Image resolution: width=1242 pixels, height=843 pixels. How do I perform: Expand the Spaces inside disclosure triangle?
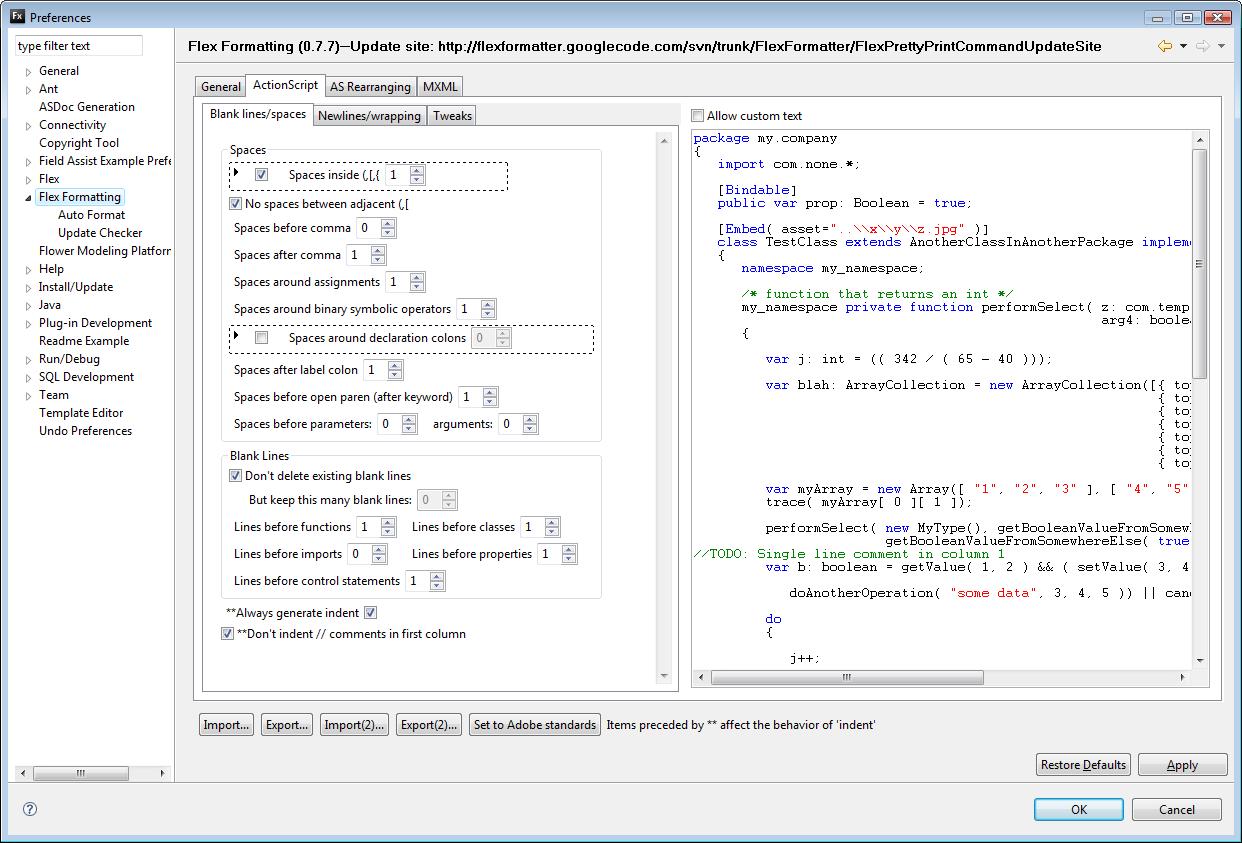point(236,173)
